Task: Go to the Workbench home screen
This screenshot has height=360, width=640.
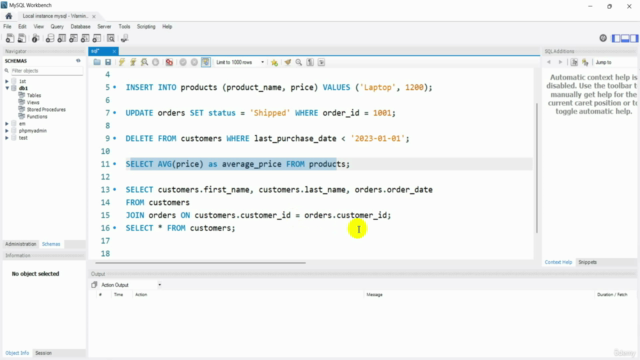Action: 9,16
